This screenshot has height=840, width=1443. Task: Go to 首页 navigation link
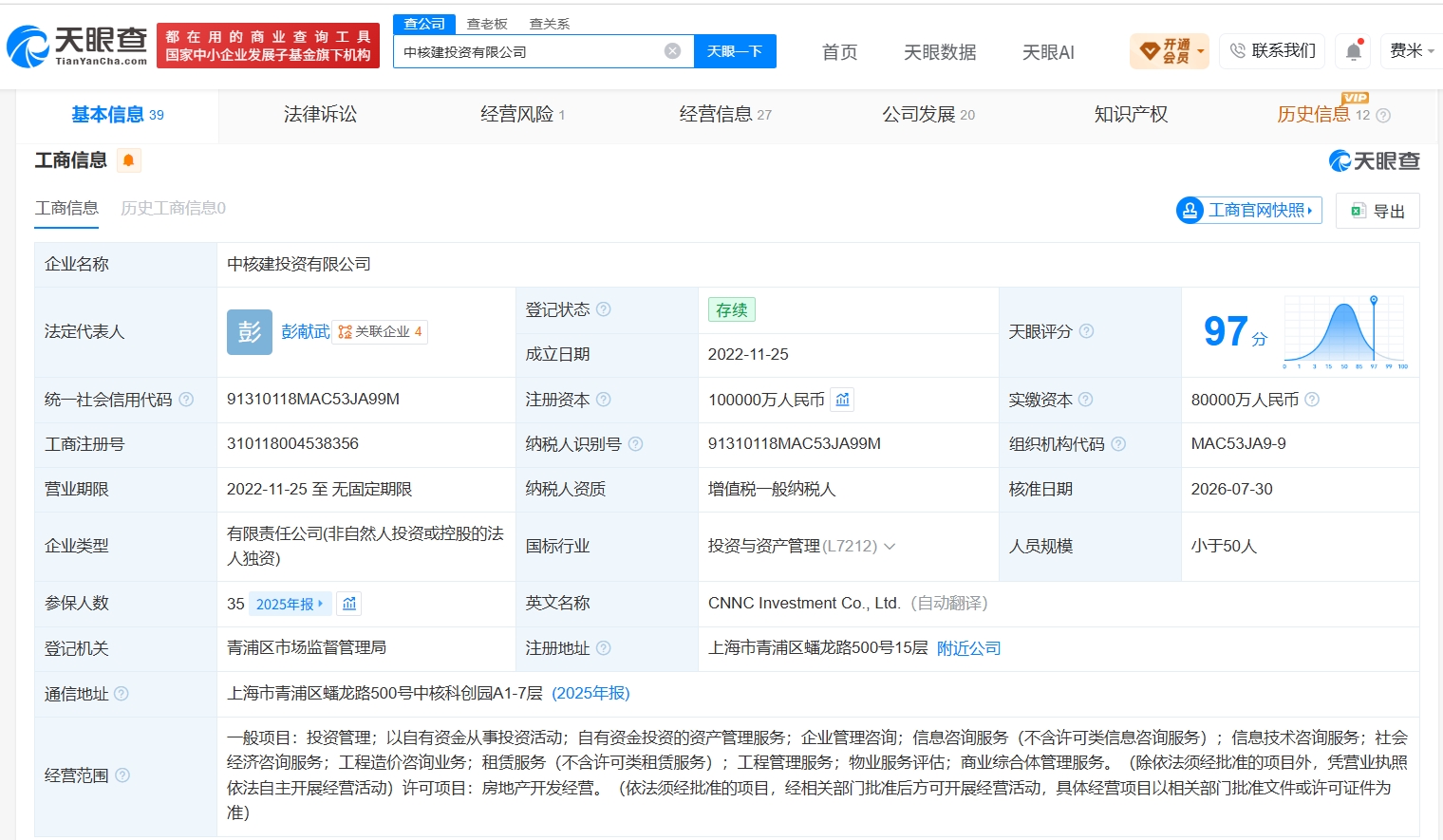coord(839,52)
